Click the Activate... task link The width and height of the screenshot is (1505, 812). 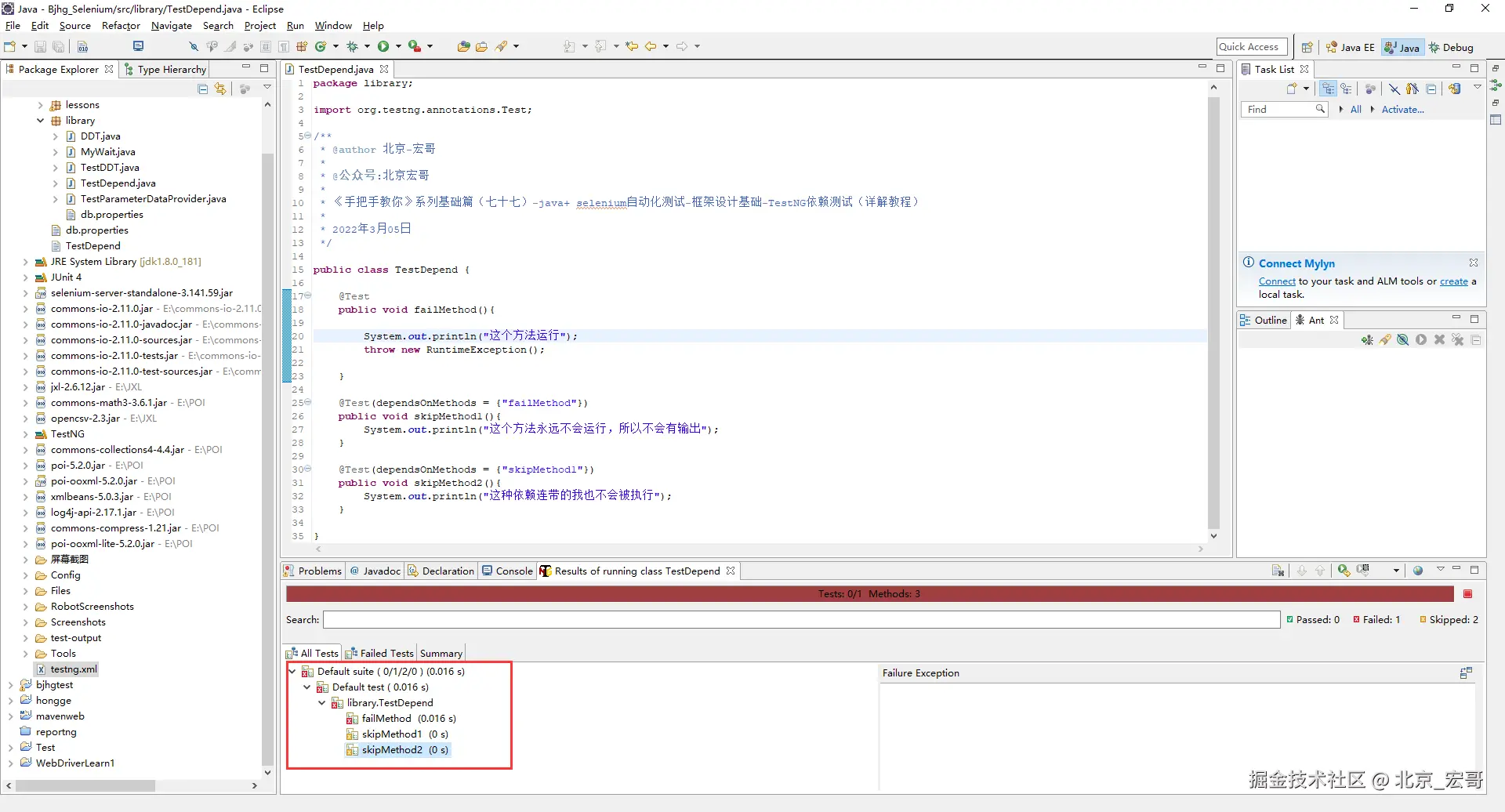click(1402, 110)
